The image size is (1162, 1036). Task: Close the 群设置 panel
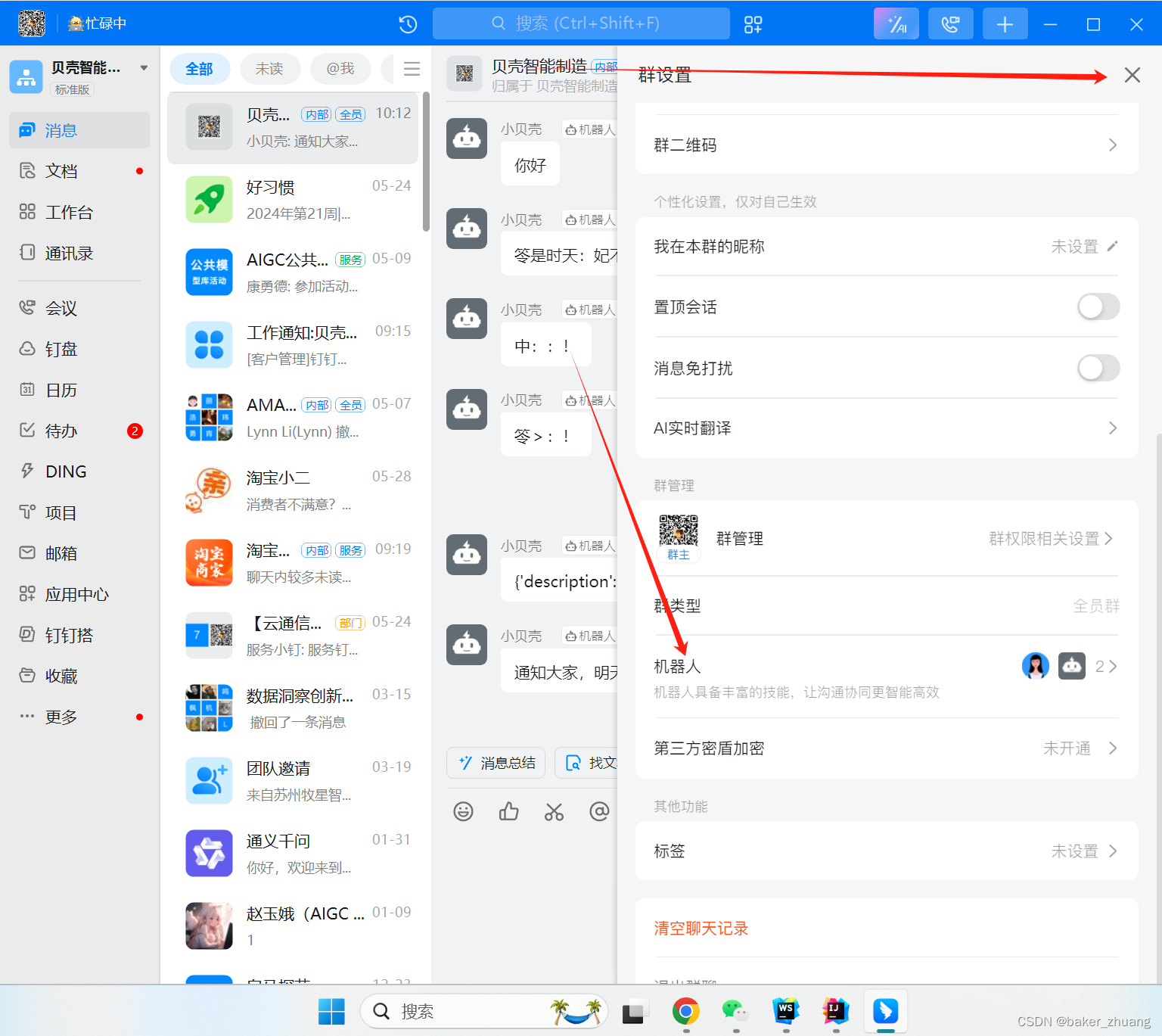[x=1132, y=75]
